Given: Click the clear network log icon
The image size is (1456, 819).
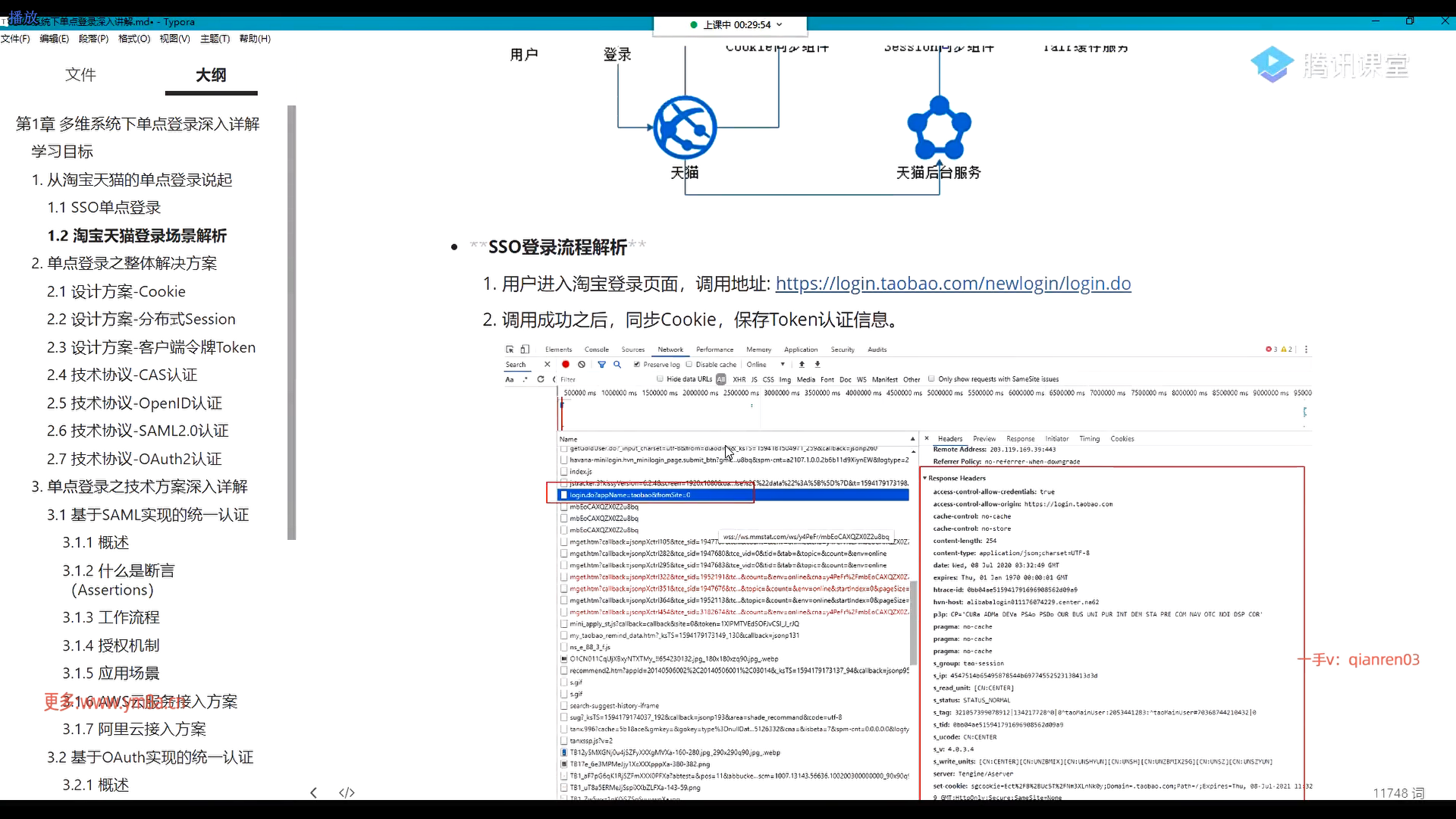Looking at the screenshot, I should [x=582, y=364].
